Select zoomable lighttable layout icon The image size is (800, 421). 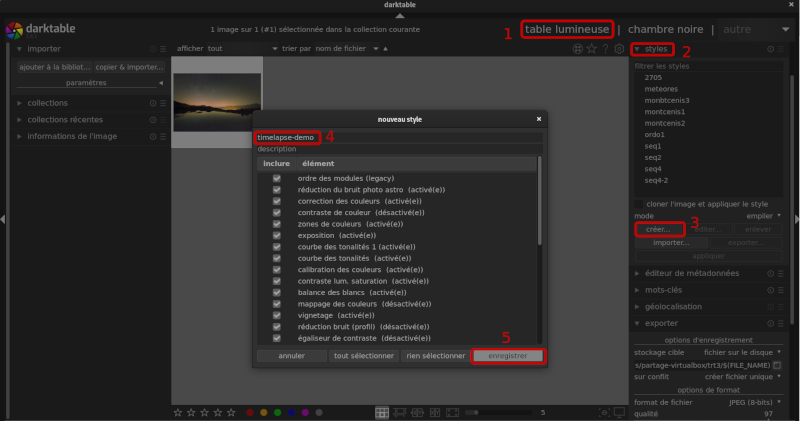click(x=399, y=412)
